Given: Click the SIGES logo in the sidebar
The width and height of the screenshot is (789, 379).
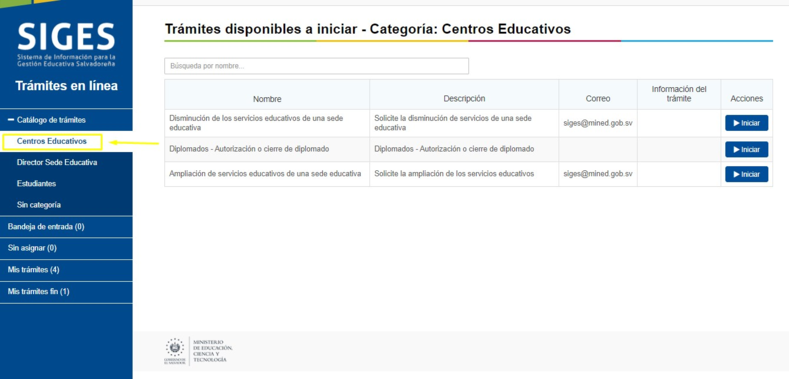Looking at the screenshot, I should pyautogui.click(x=66, y=44).
